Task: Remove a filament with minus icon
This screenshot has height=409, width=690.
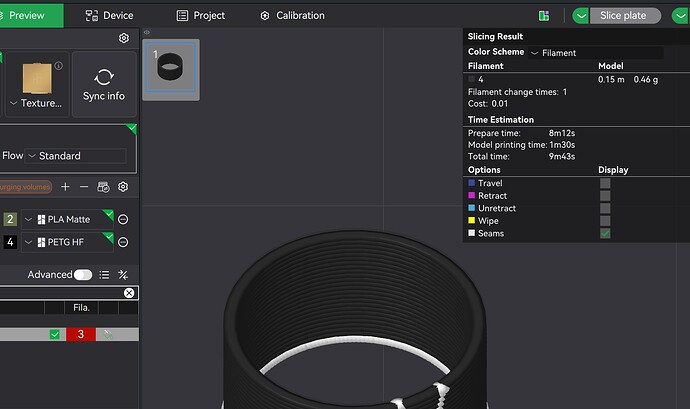Action: click(x=84, y=187)
